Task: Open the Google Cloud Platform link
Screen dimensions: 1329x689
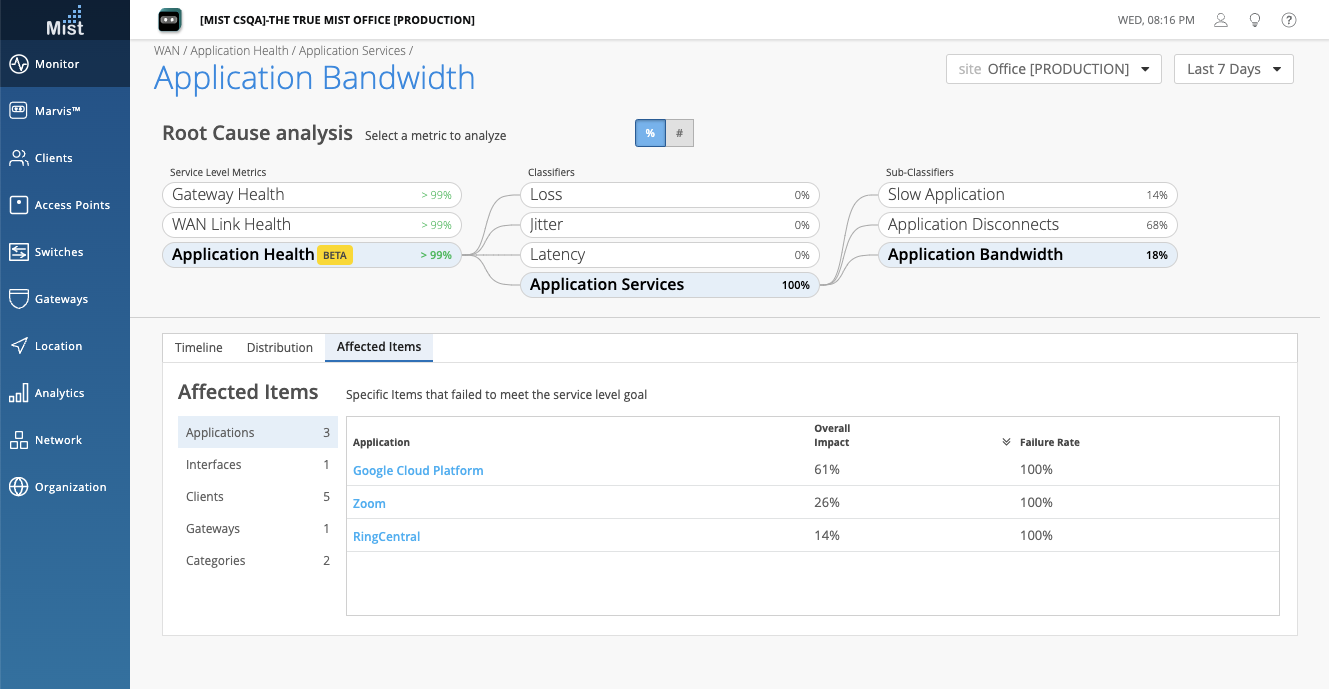Action: point(418,470)
